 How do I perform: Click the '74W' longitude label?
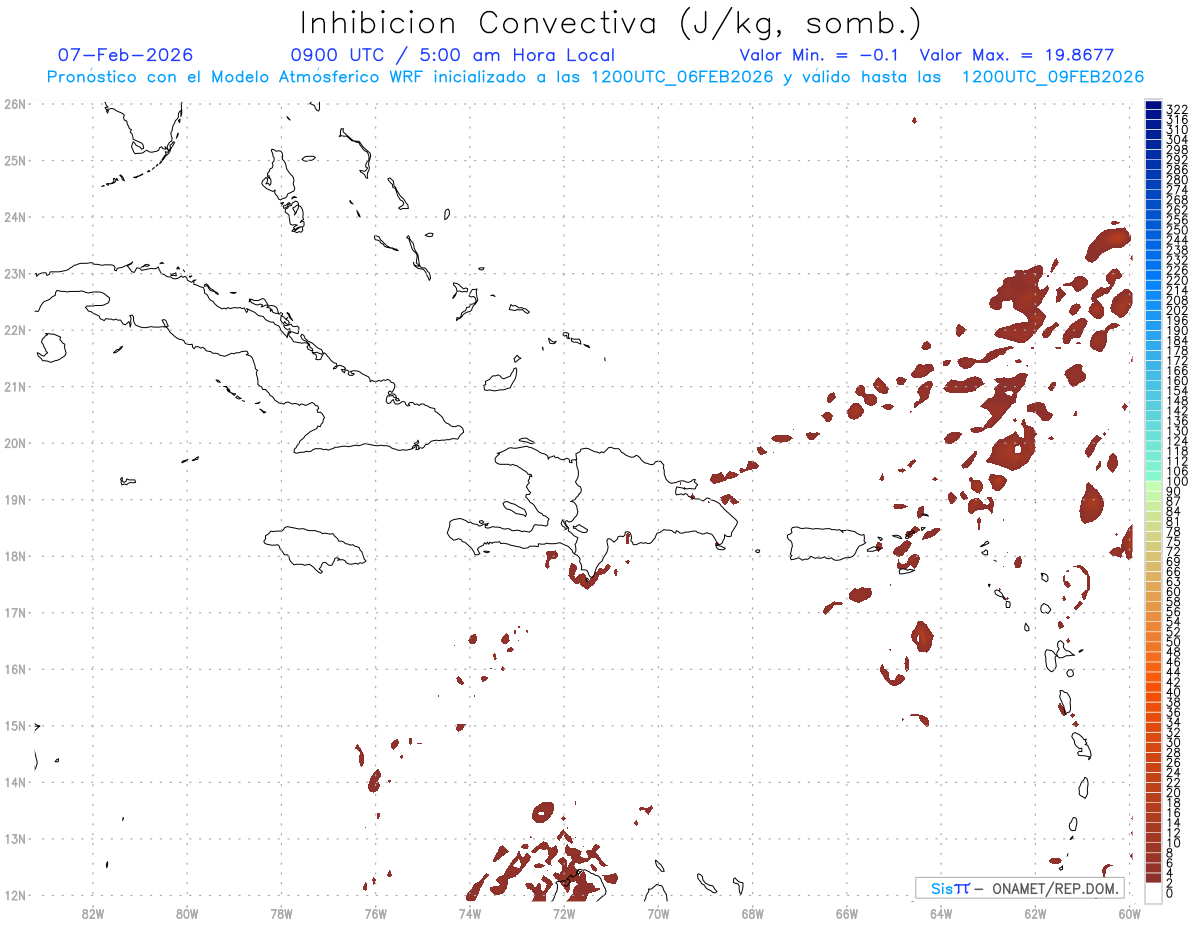click(x=469, y=913)
